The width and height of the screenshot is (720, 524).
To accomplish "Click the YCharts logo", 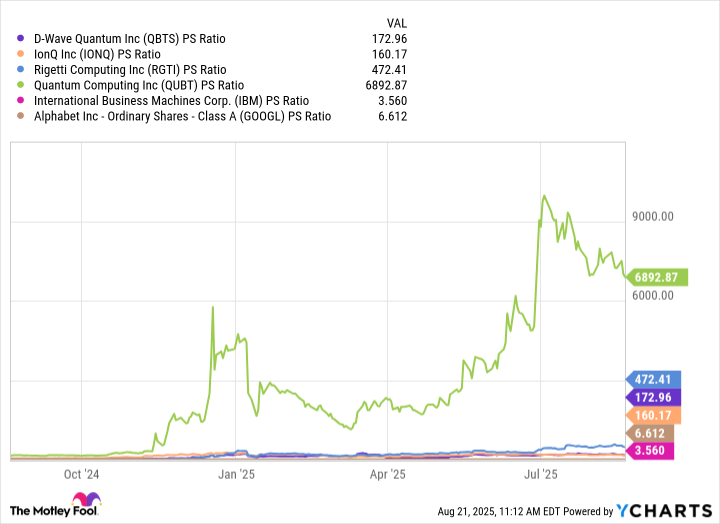I will 664,511.
